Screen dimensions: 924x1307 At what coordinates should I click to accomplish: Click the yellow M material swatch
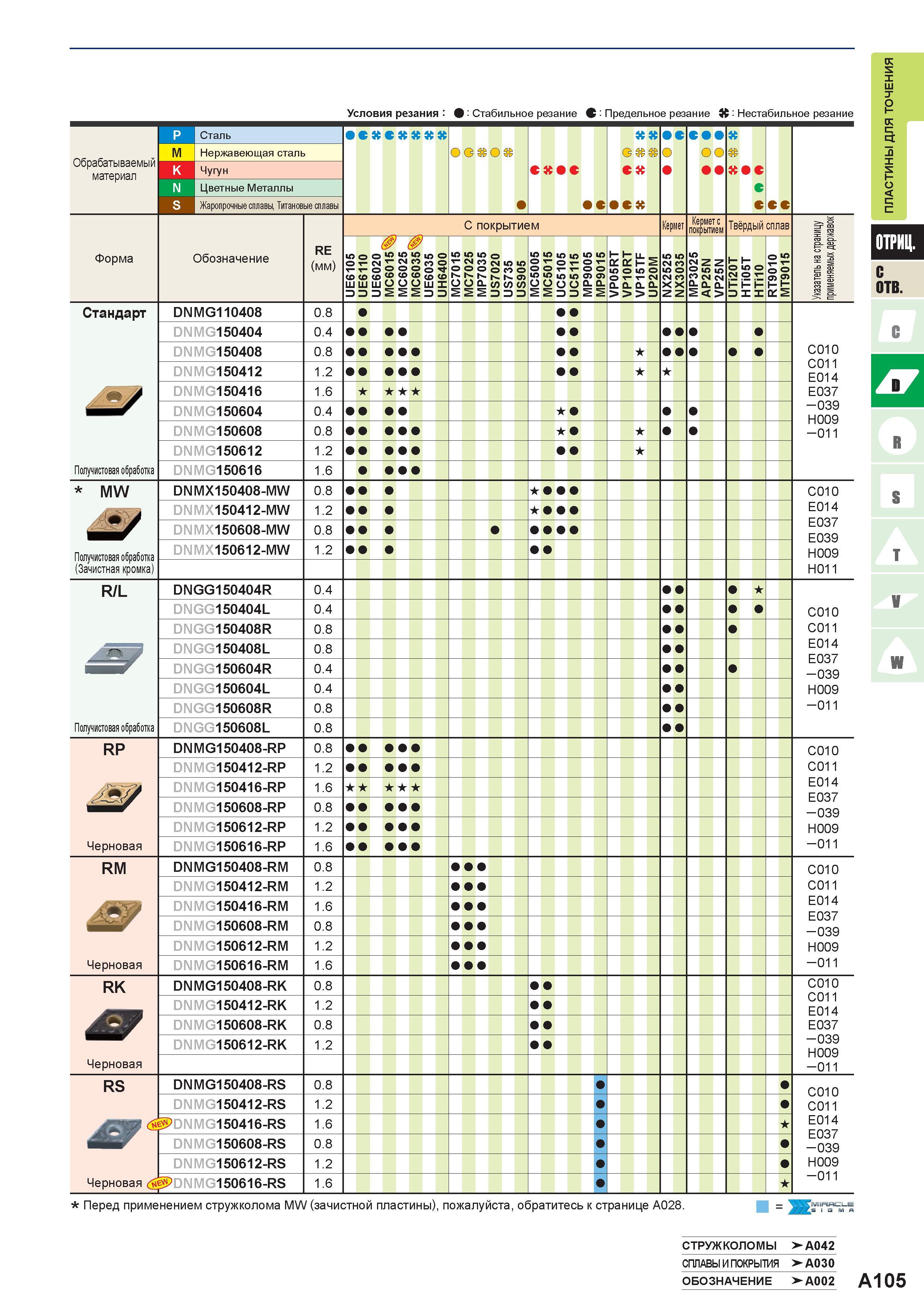177,152
